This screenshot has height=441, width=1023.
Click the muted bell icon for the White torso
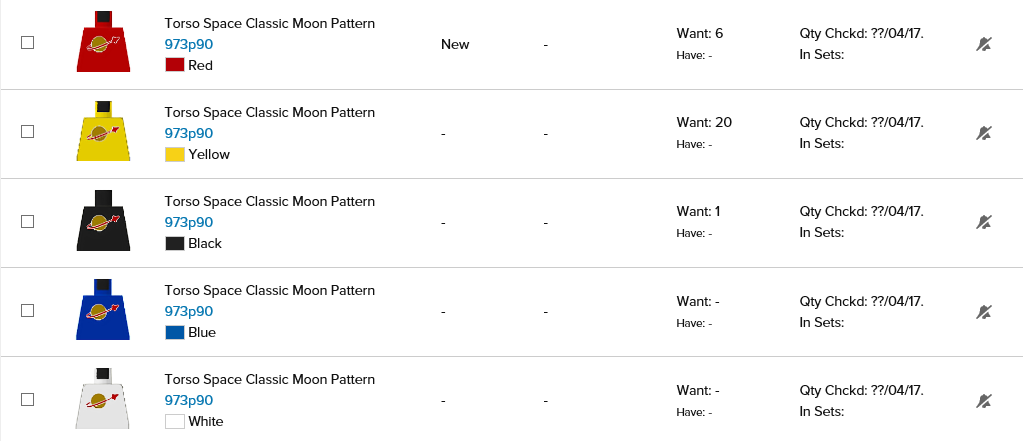984,400
